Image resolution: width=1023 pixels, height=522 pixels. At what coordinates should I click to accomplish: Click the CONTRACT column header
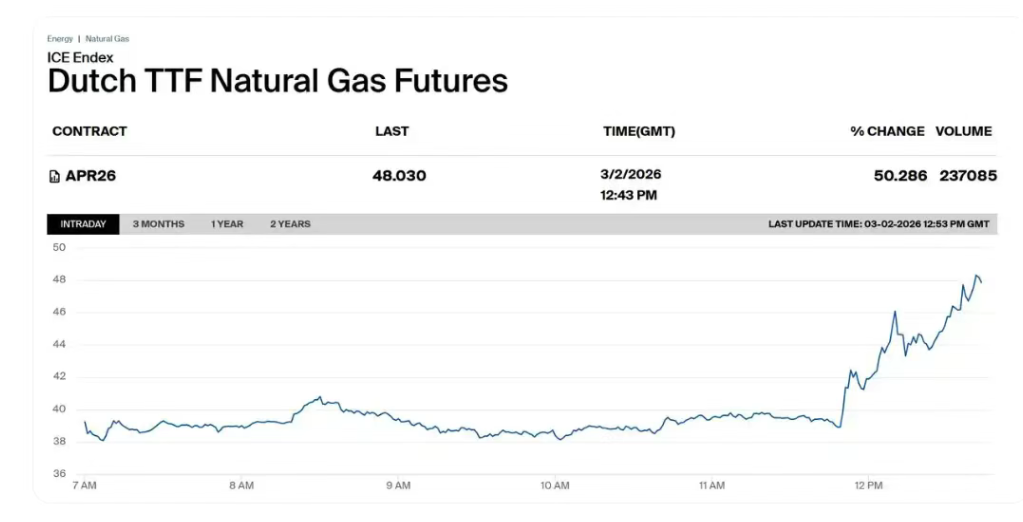coord(90,131)
